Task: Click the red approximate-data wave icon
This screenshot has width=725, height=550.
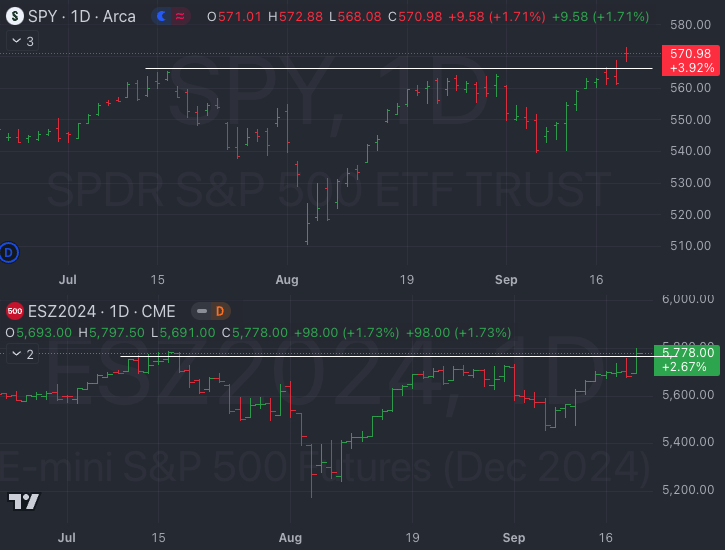Action: click(180, 17)
